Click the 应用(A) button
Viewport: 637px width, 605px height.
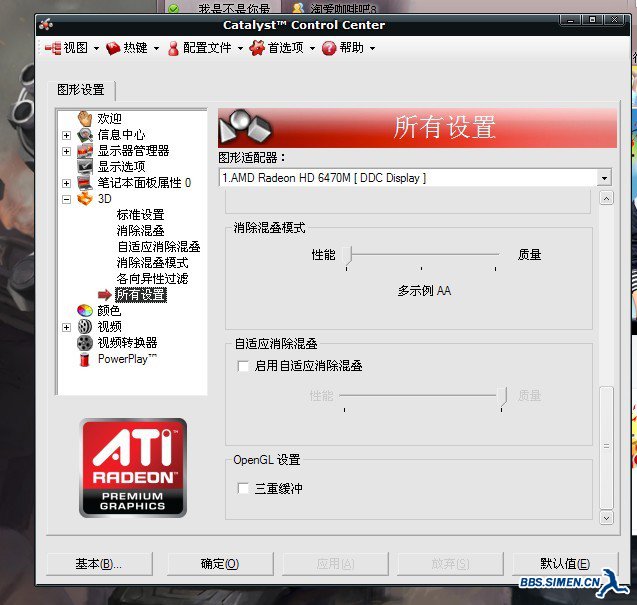coord(335,564)
